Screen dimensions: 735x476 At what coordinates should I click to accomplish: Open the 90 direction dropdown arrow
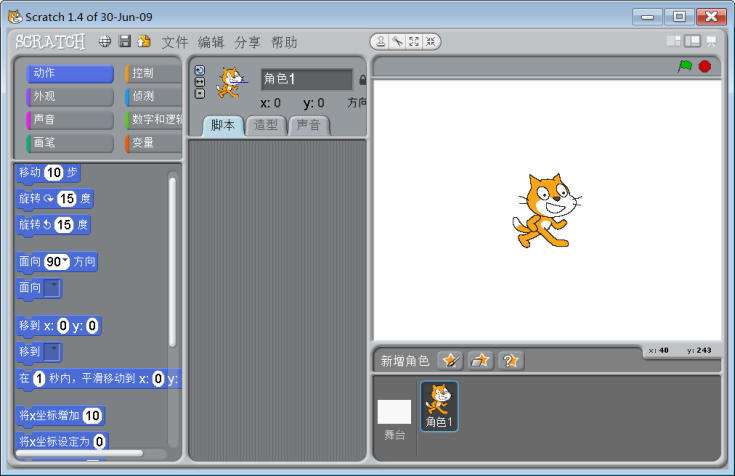point(65,260)
